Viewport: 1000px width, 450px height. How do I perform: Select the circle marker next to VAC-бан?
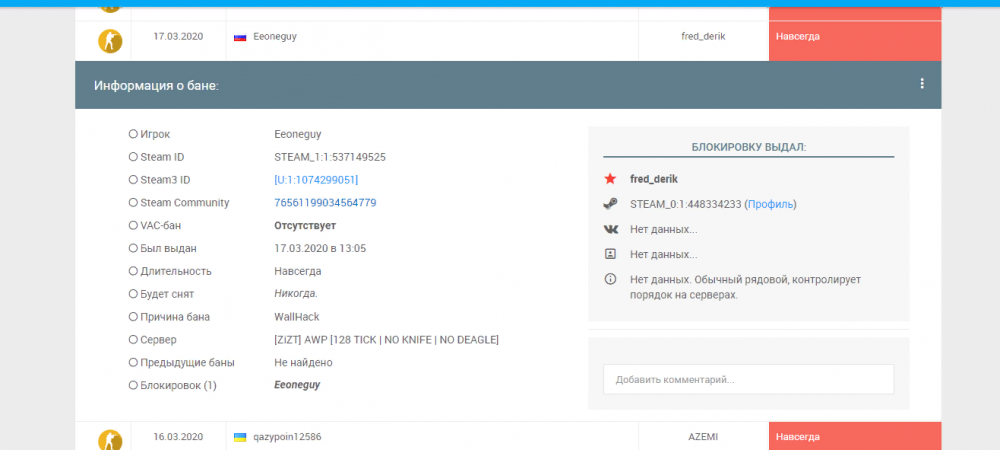point(133,225)
